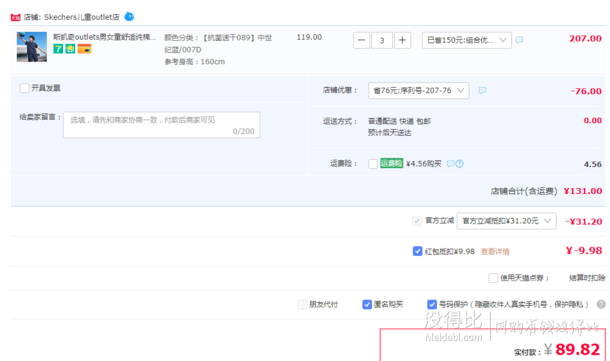Viewport: 610px width, 361px height.
Task: Open the 查看详情 details link
Action: tap(495, 252)
